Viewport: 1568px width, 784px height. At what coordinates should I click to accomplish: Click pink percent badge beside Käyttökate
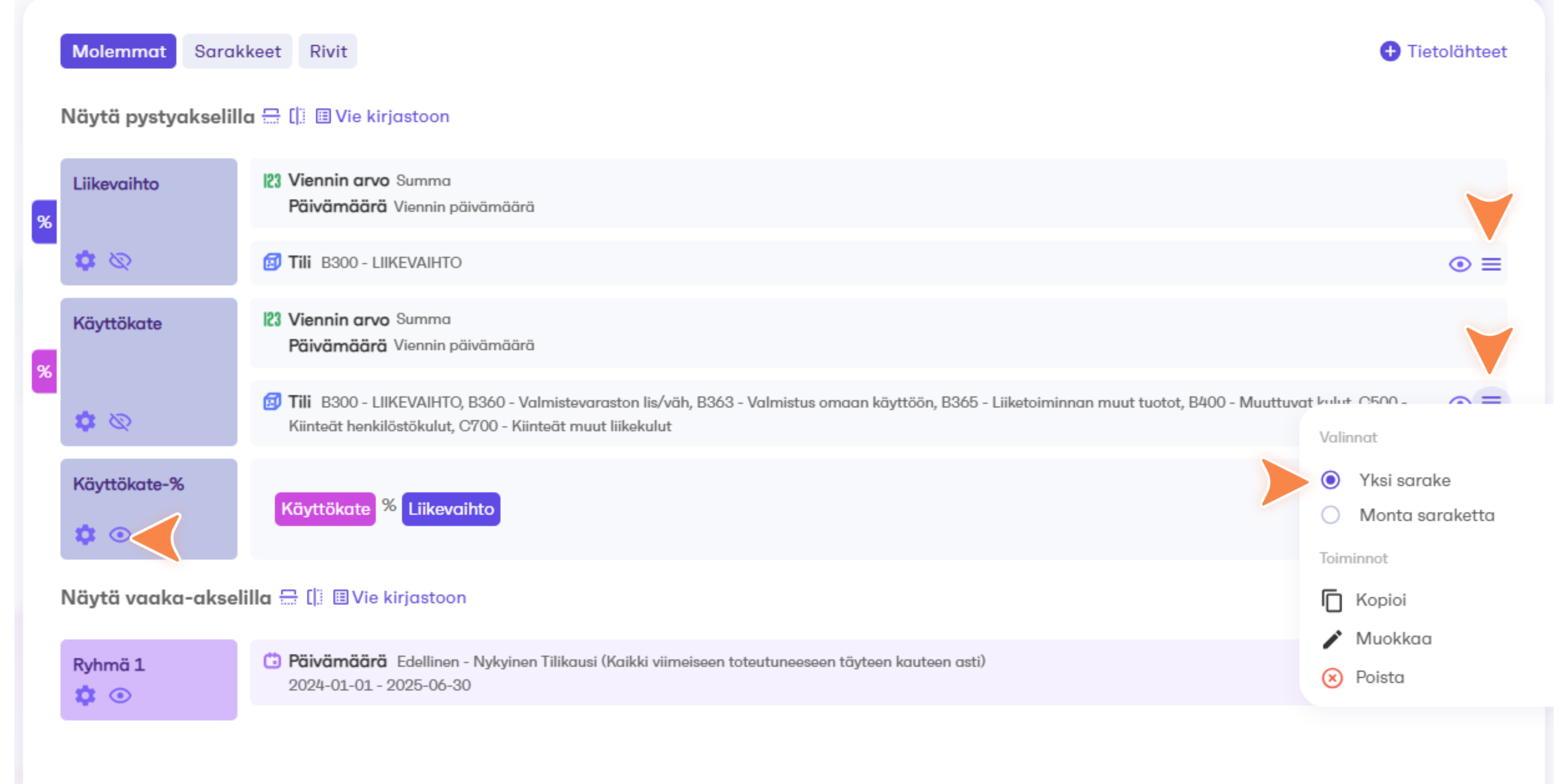44,371
